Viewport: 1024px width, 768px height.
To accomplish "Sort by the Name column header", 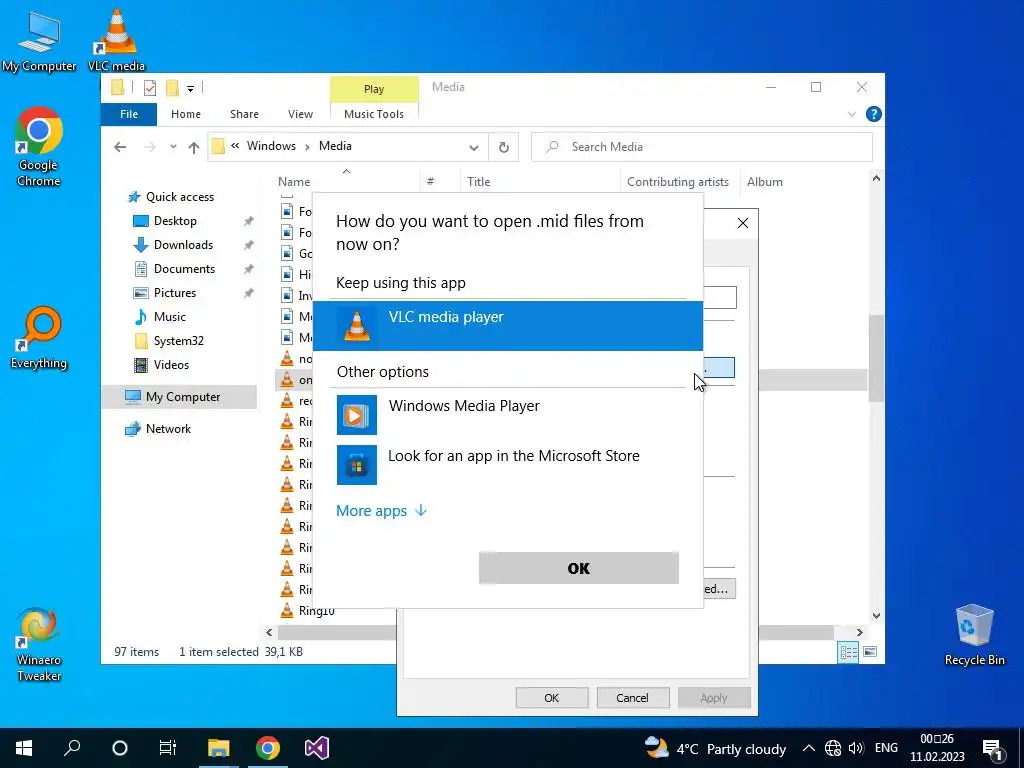I will point(294,182).
